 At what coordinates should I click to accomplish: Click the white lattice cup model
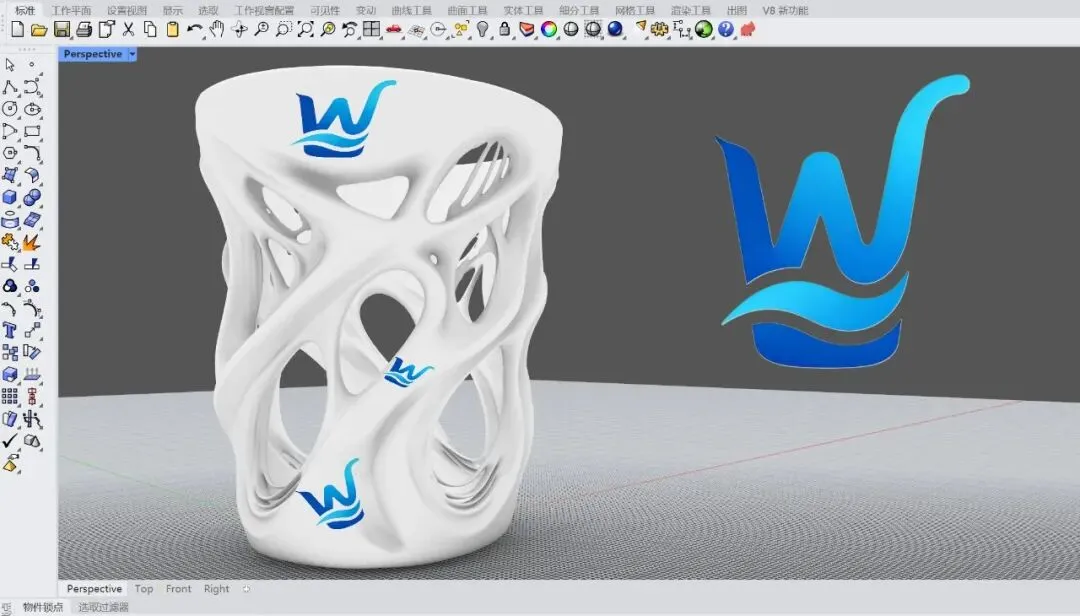(377, 317)
